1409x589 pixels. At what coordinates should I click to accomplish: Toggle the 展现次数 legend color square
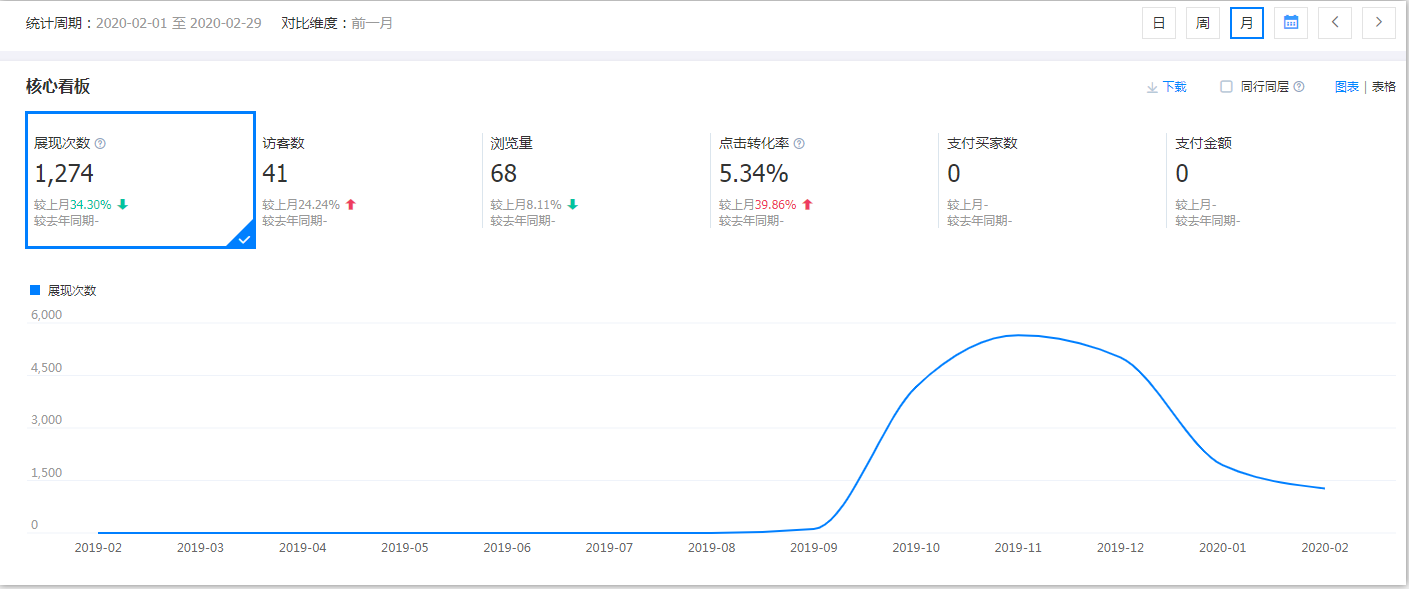pyautogui.click(x=35, y=290)
